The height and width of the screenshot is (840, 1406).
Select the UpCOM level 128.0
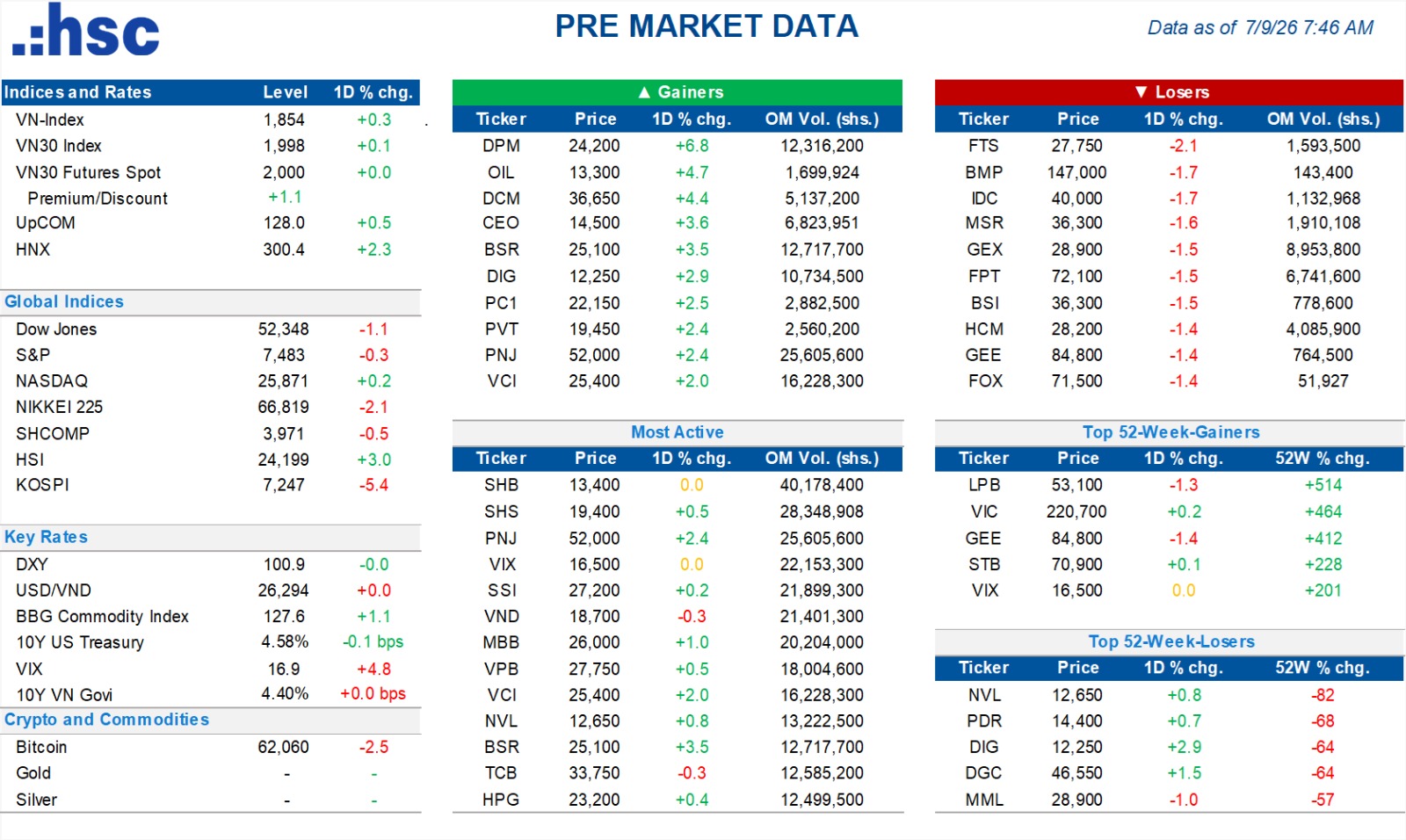click(x=284, y=223)
